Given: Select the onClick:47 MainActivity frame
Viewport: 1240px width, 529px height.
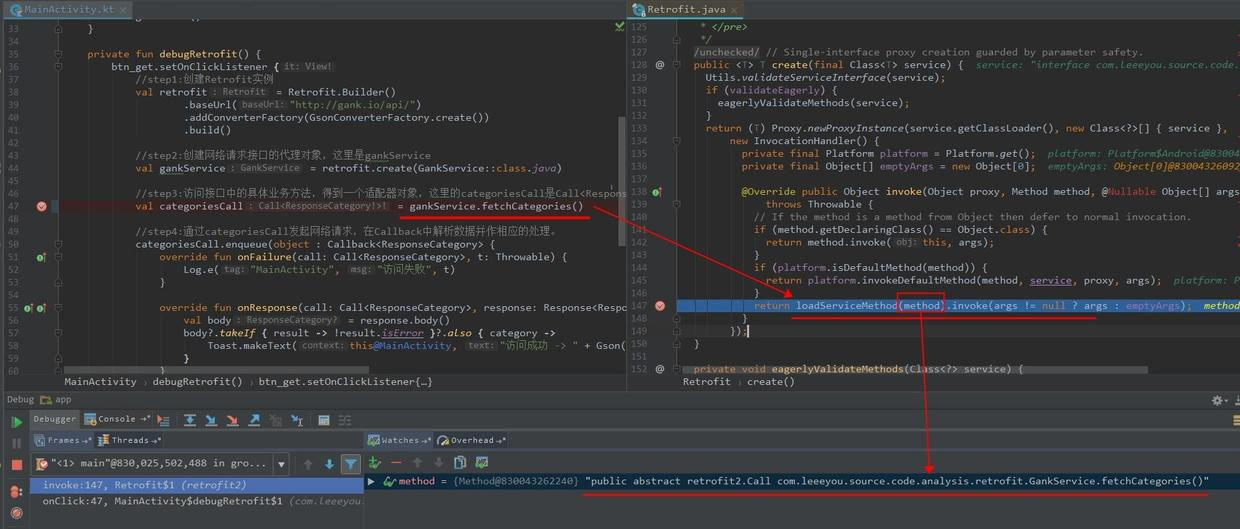Looking at the screenshot, I should pyautogui.click(x=196, y=501).
